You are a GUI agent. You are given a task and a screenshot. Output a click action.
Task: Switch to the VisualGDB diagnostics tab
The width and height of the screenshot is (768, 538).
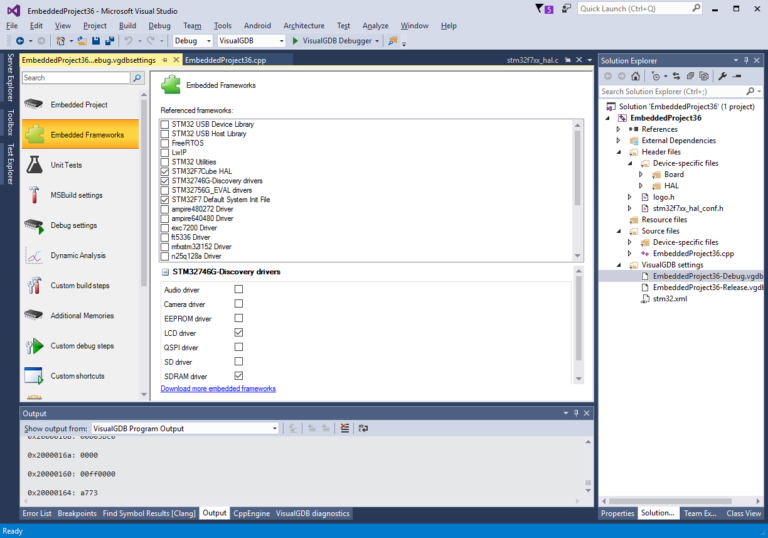tap(312, 514)
